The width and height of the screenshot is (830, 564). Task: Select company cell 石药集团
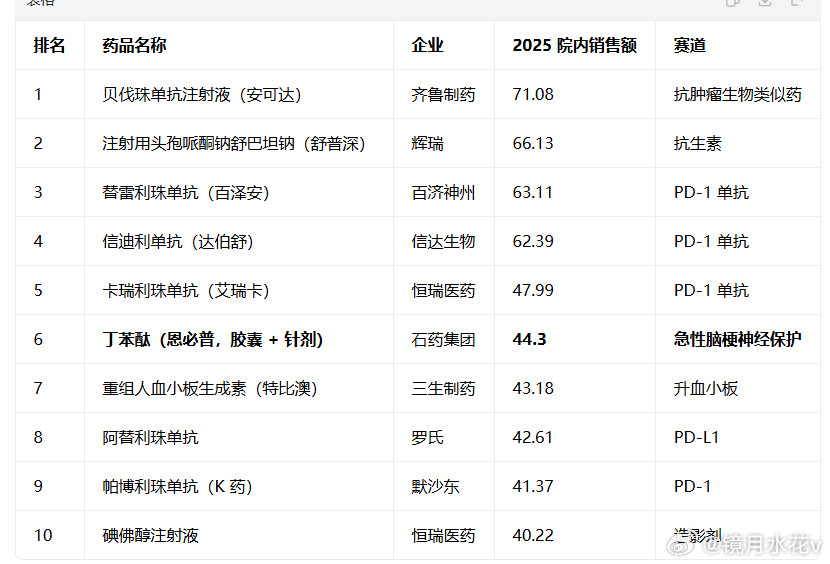point(444,339)
